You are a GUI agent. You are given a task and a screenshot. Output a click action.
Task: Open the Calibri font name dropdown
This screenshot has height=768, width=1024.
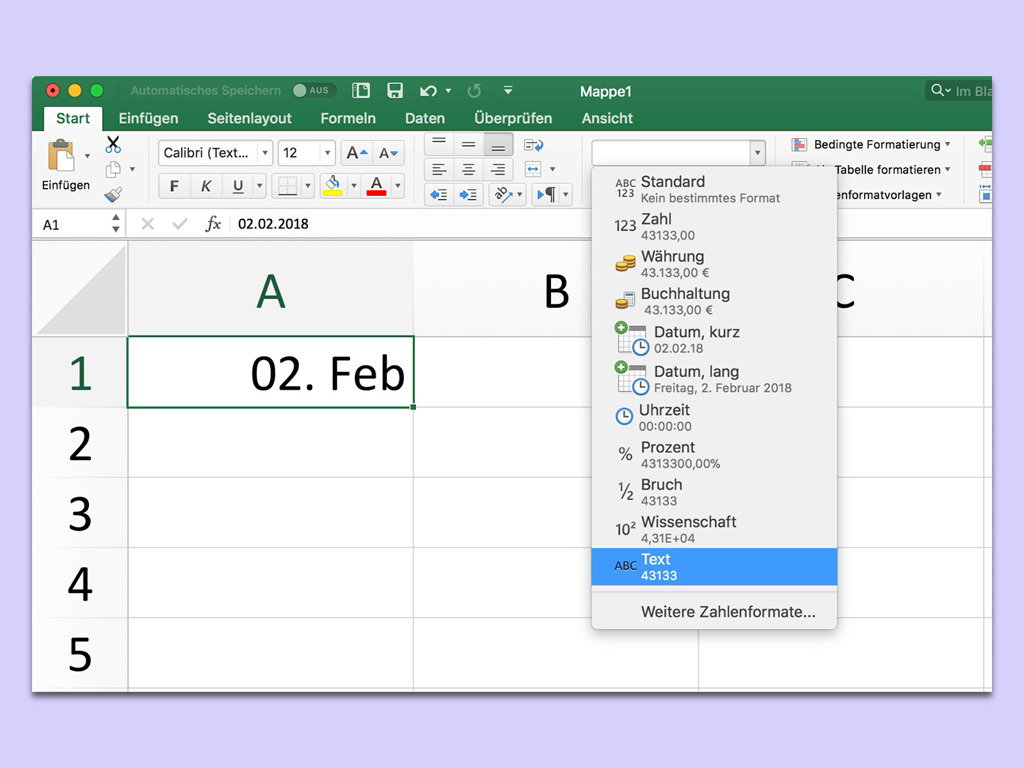[x=264, y=153]
